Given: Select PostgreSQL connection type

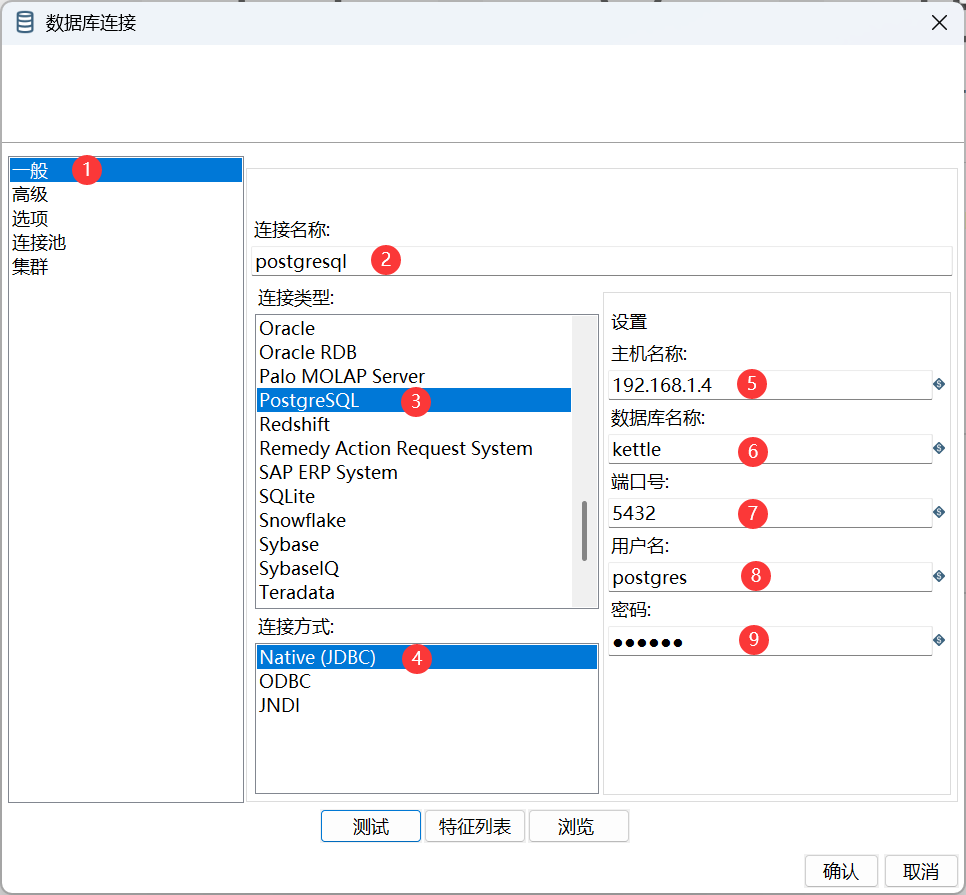Looking at the screenshot, I should (x=414, y=400).
